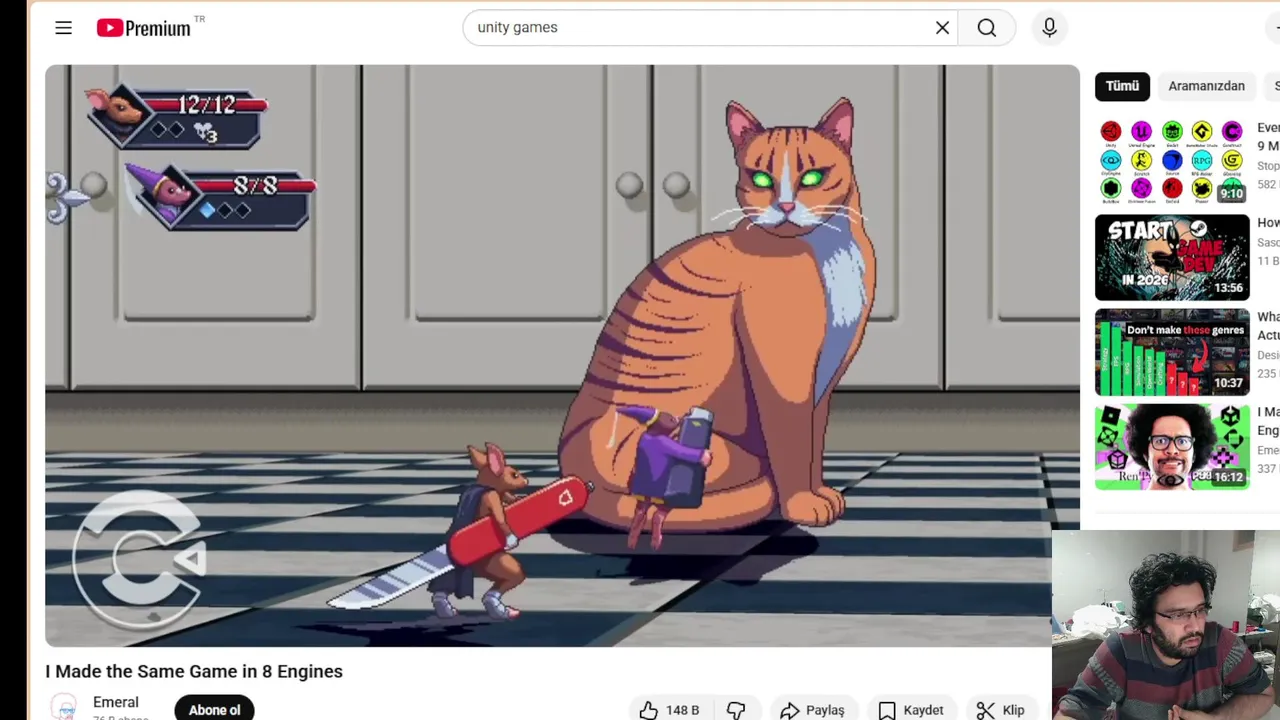The width and height of the screenshot is (1280, 720).
Task: Create a clip with Klip button
Action: tap(1001, 710)
